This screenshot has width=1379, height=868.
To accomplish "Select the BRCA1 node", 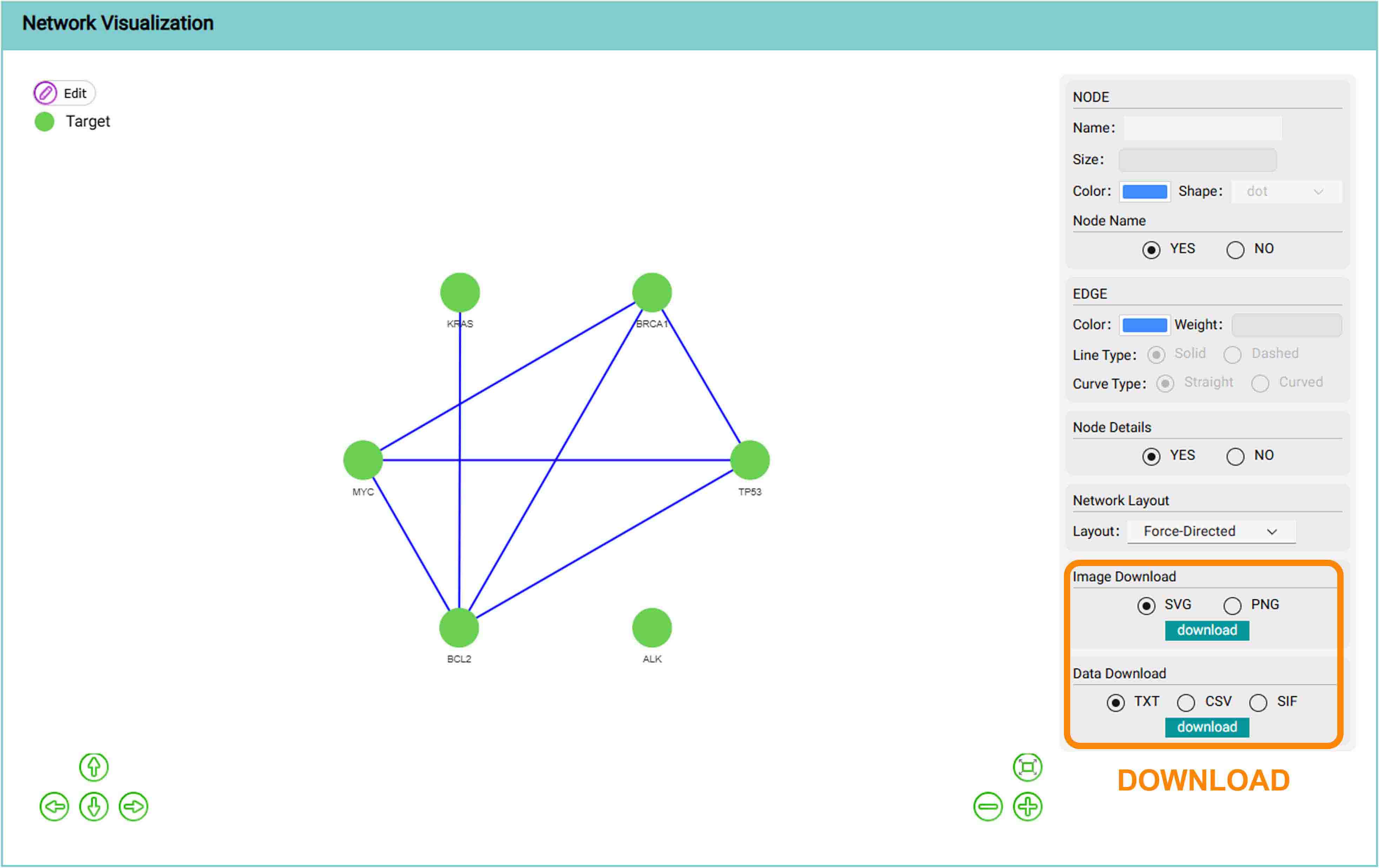I will pyautogui.click(x=652, y=292).
